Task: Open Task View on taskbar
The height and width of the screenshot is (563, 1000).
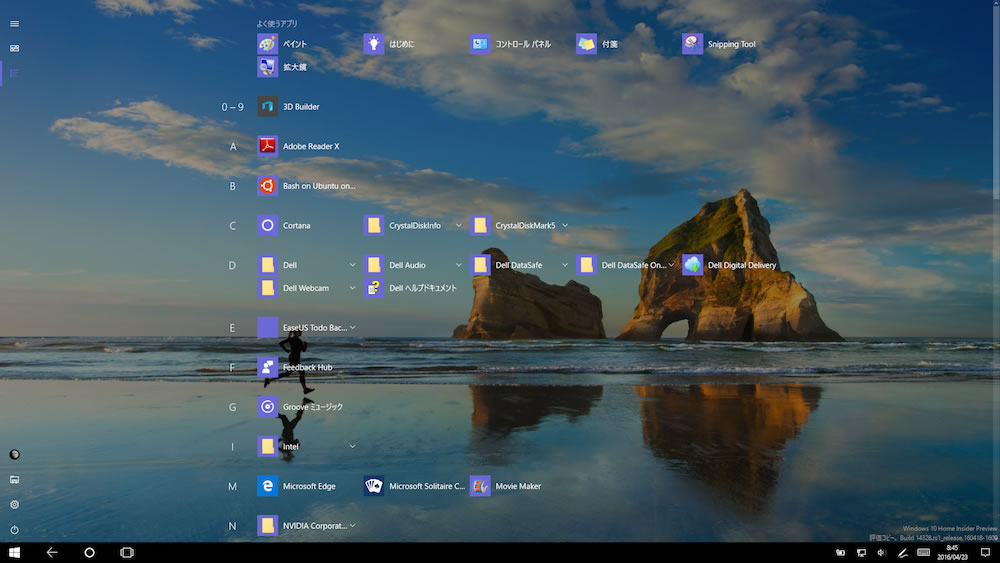Action: click(x=127, y=552)
